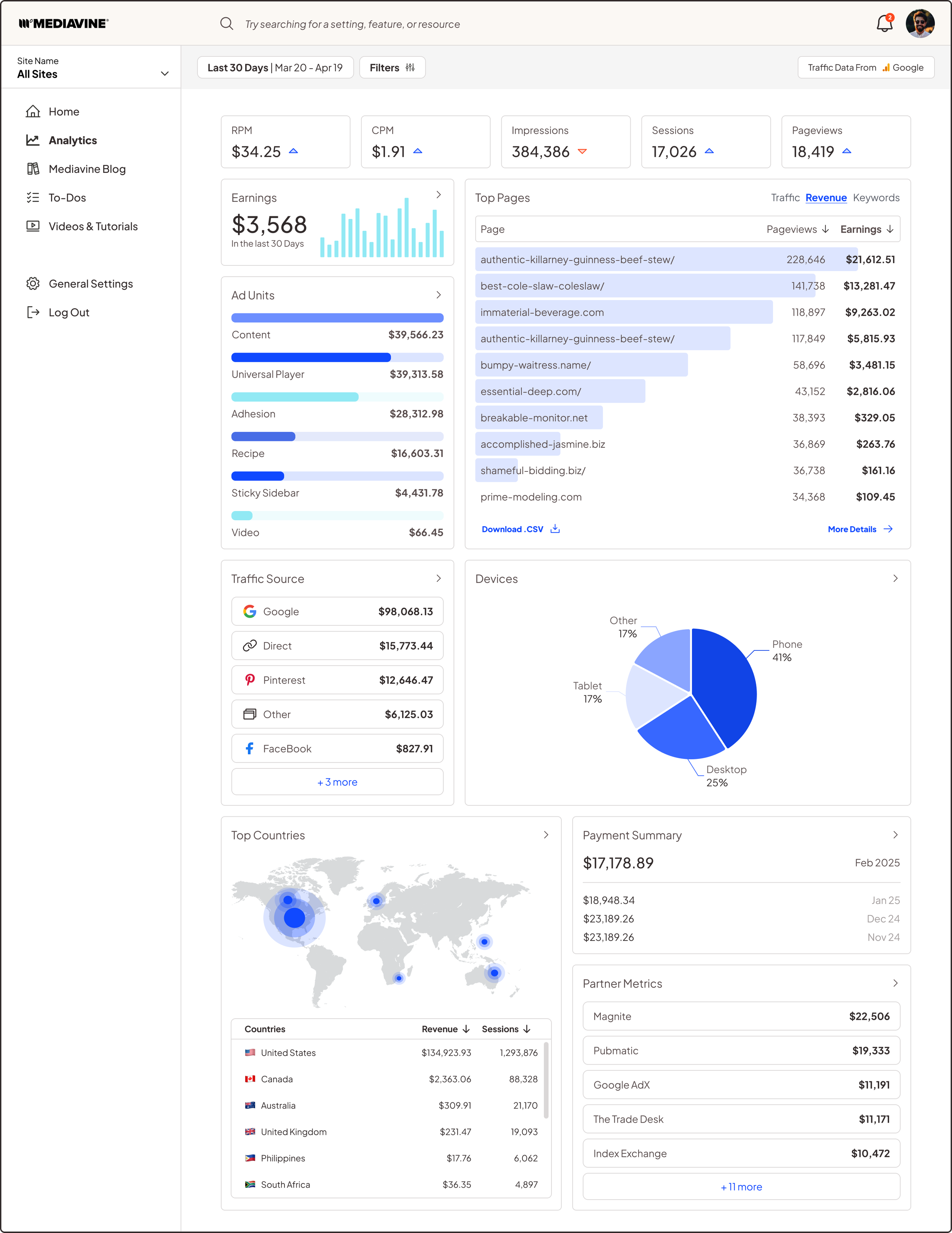Sort Top Pages by Pageviews column
This screenshot has width=952, height=1233.
tap(797, 229)
